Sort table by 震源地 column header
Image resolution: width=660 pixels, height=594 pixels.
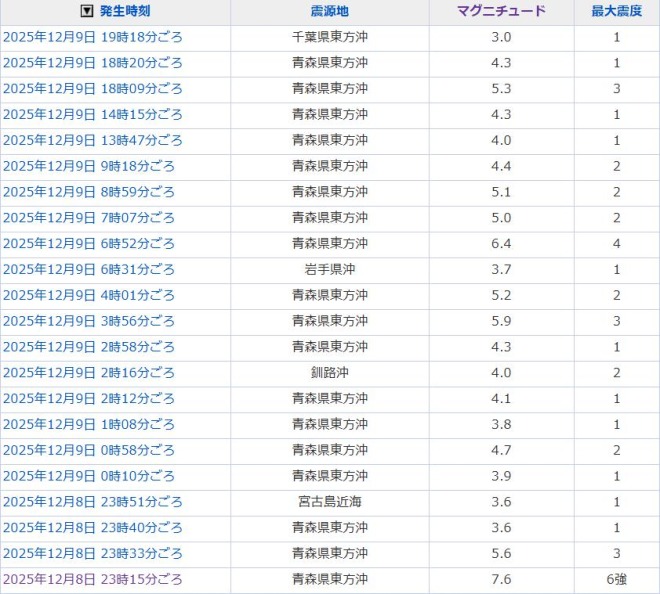tap(330, 12)
